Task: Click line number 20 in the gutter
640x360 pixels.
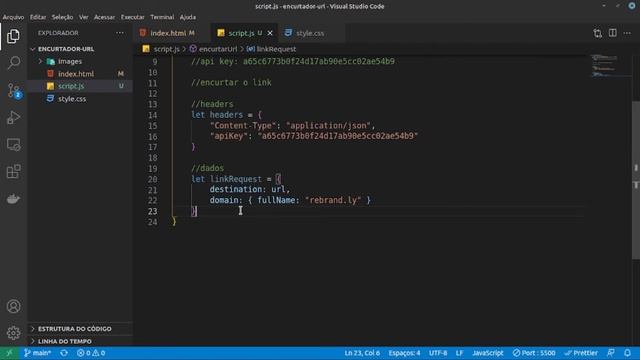Action: pyautogui.click(x=153, y=179)
